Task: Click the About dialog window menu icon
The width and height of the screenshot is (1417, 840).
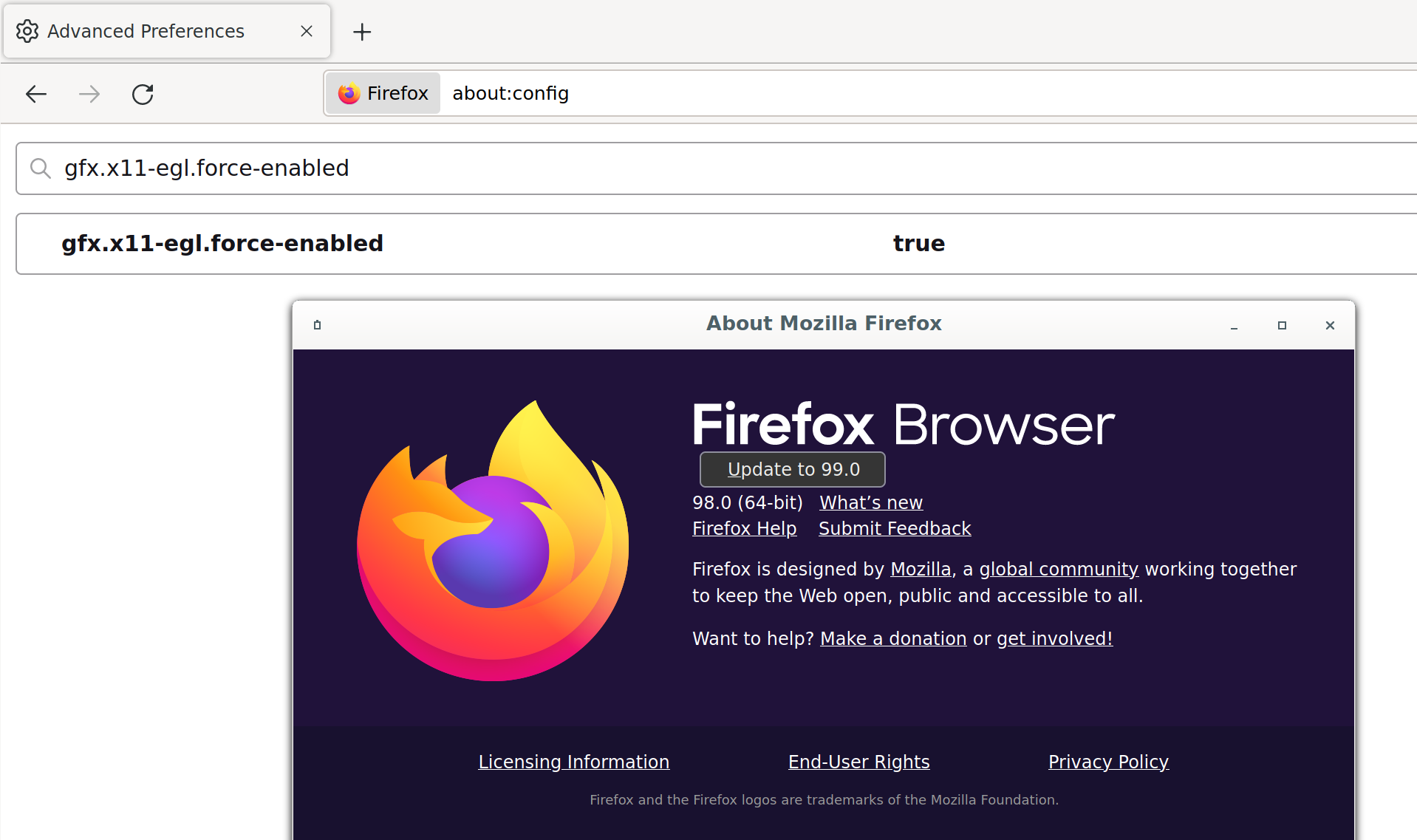Action: click(317, 325)
